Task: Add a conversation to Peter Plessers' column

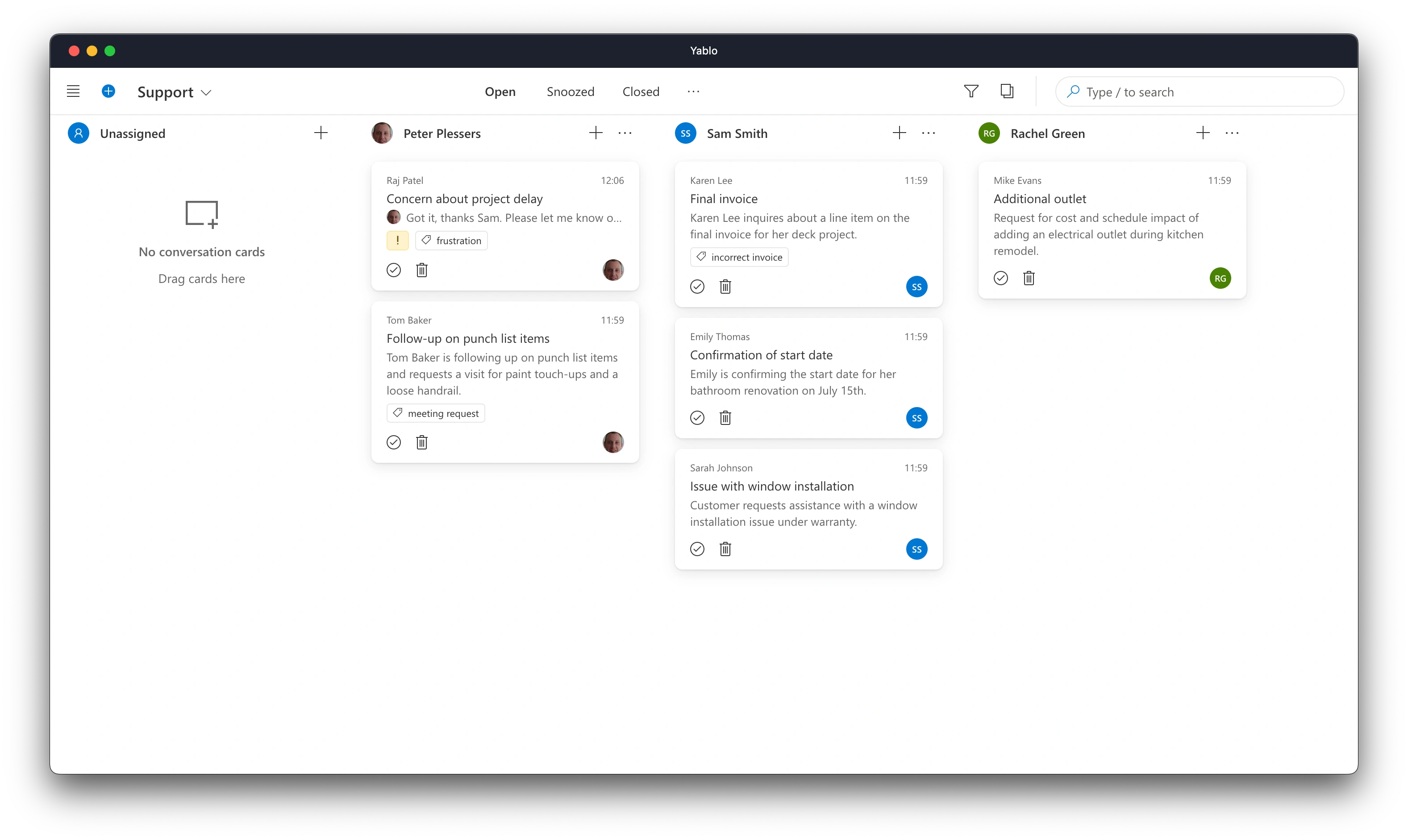Action: (x=595, y=133)
